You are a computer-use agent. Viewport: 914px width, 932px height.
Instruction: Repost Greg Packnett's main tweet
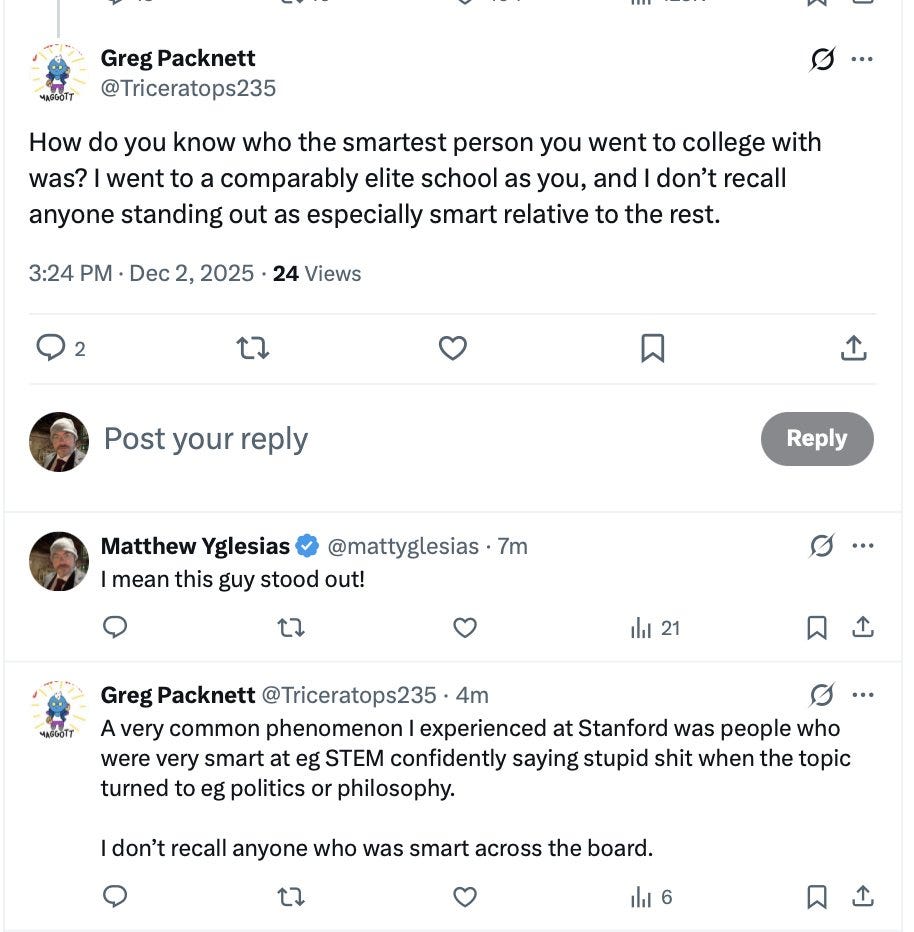(252, 348)
